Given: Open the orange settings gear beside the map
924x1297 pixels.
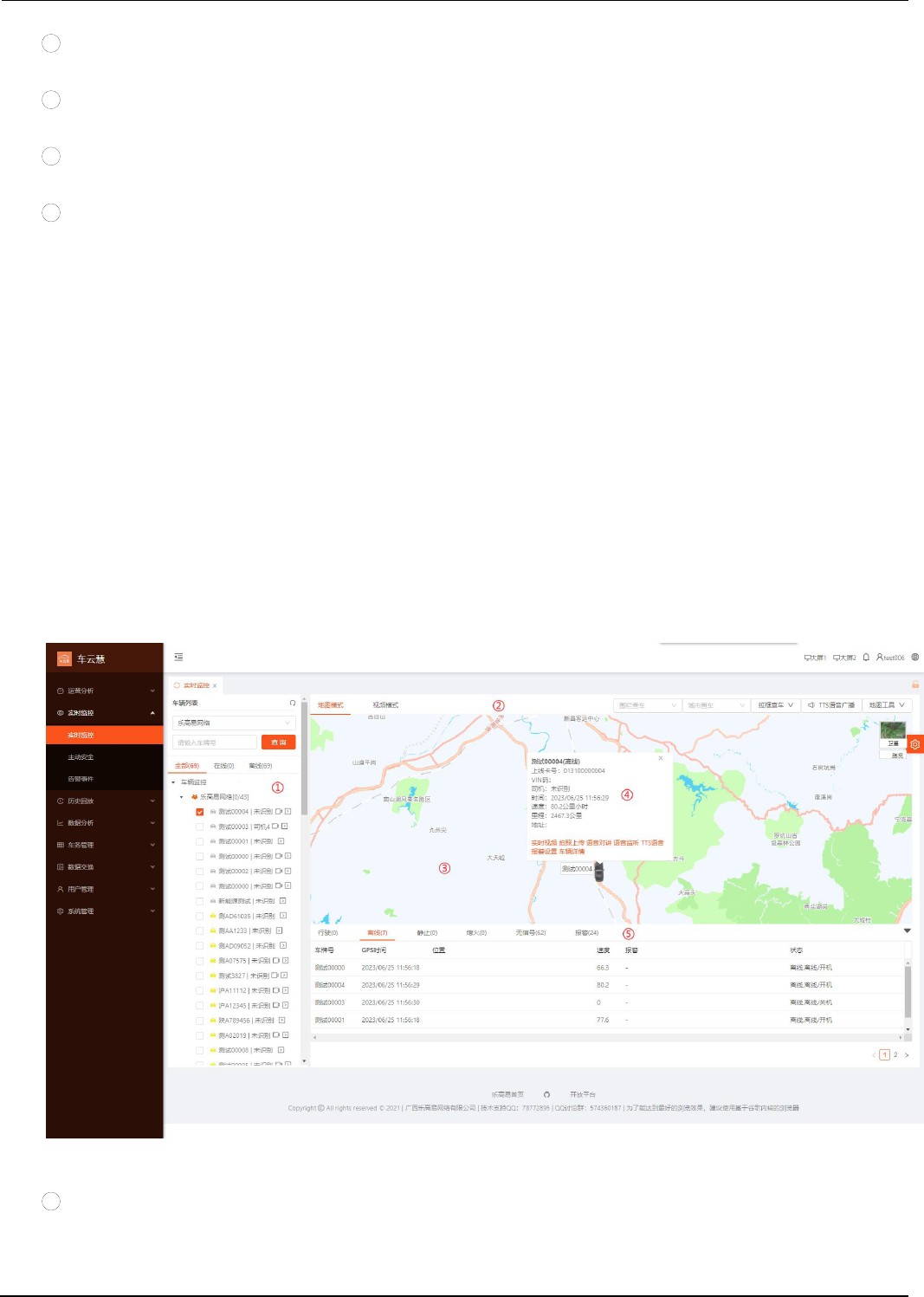Looking at the screenshot, I should pyautogui.click(x=915, y=744).
